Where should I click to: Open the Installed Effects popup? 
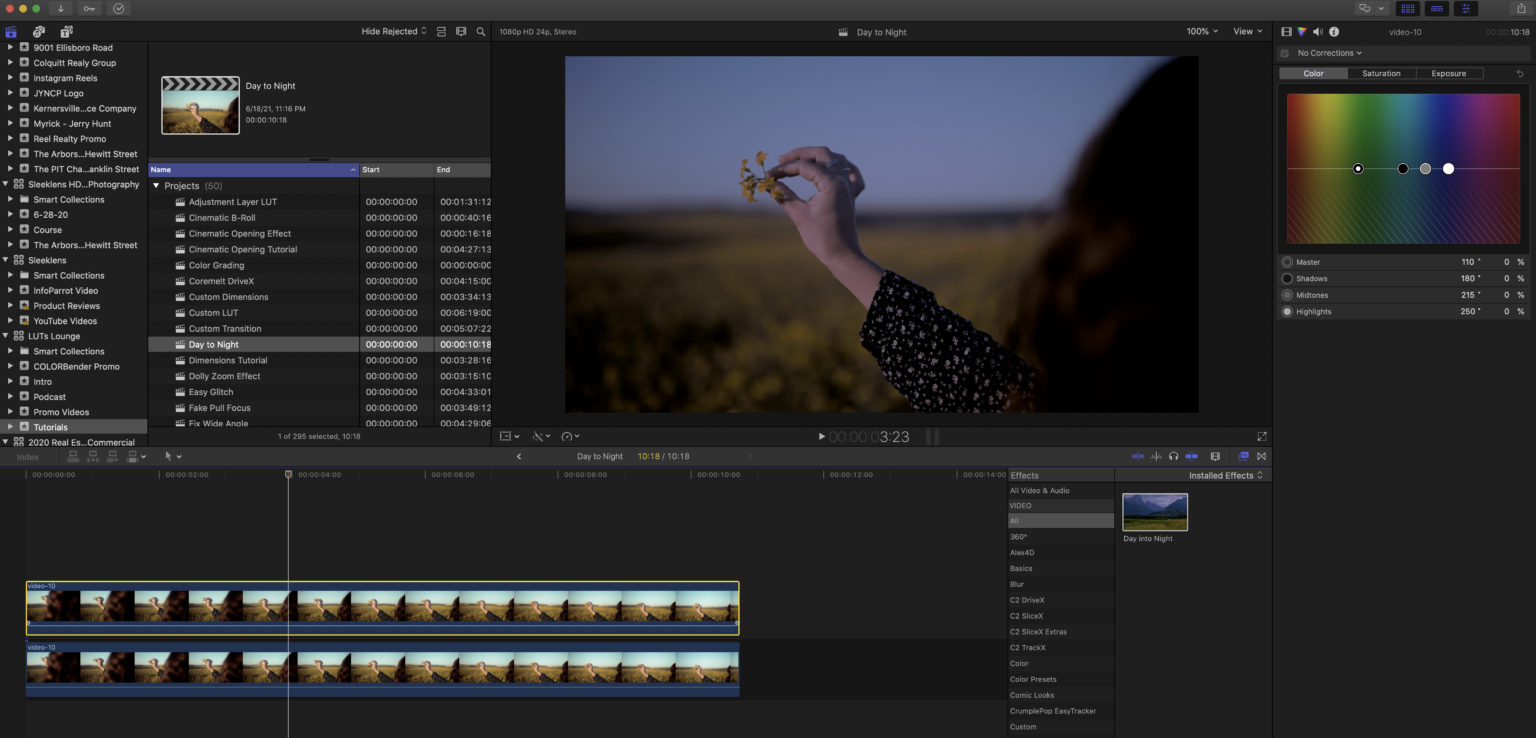(1225, 476)
